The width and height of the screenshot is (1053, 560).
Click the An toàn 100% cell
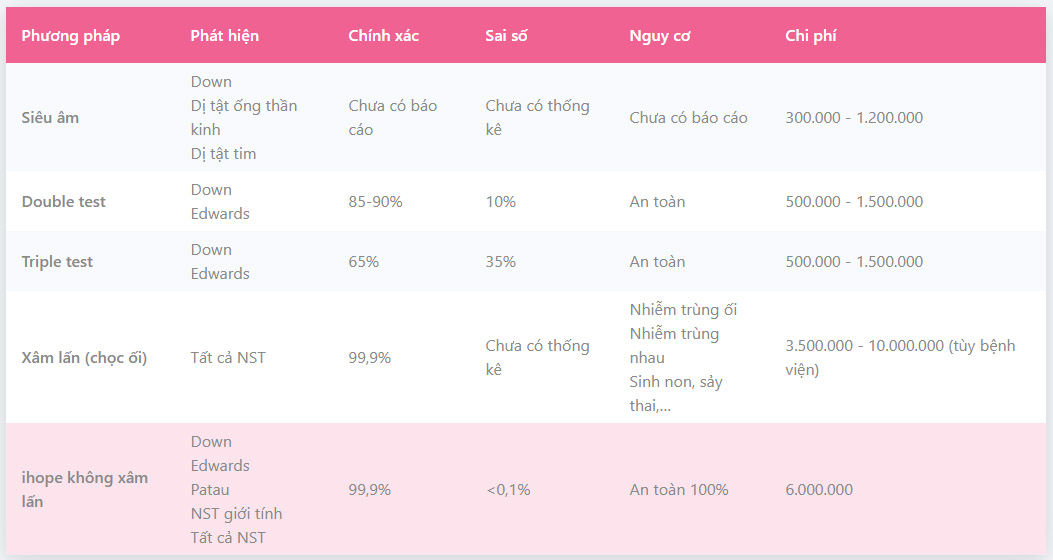pyautogui.click(x=679, y=490)
